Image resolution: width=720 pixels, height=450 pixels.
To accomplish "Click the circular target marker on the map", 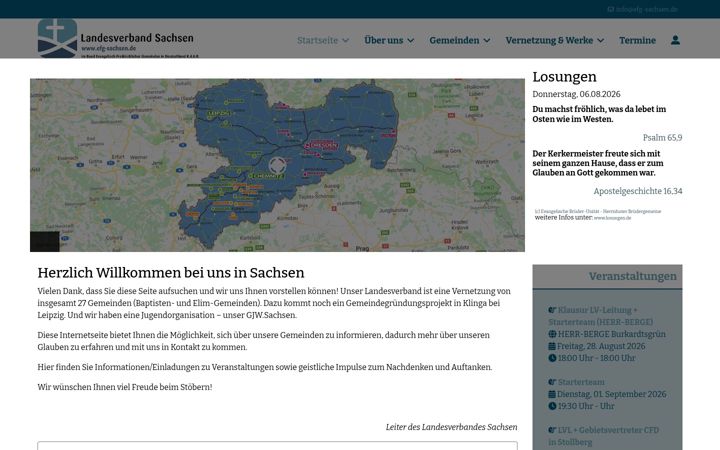I will 277,166.
